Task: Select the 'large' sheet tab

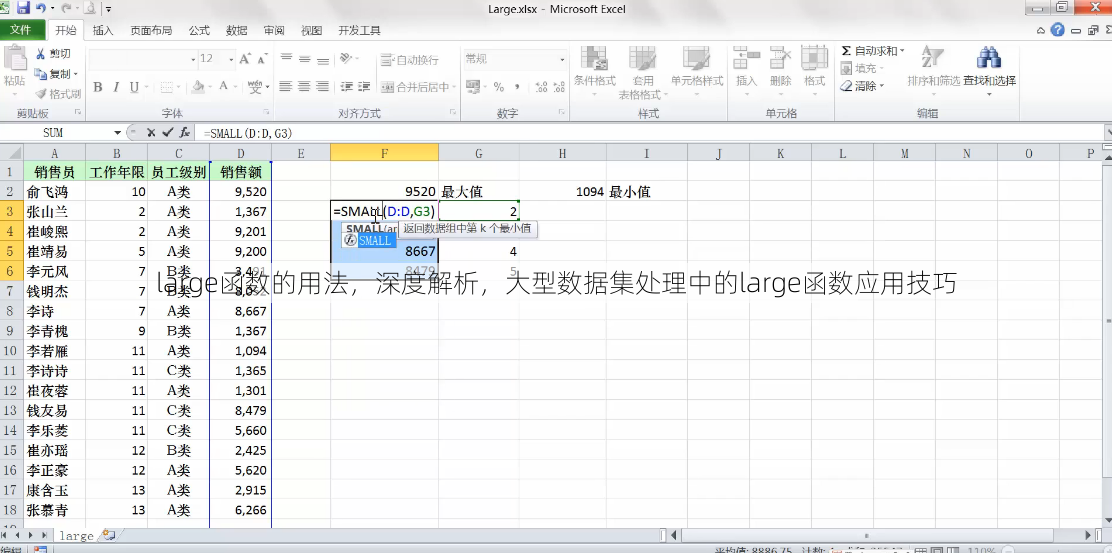Action: coord(77,536)
